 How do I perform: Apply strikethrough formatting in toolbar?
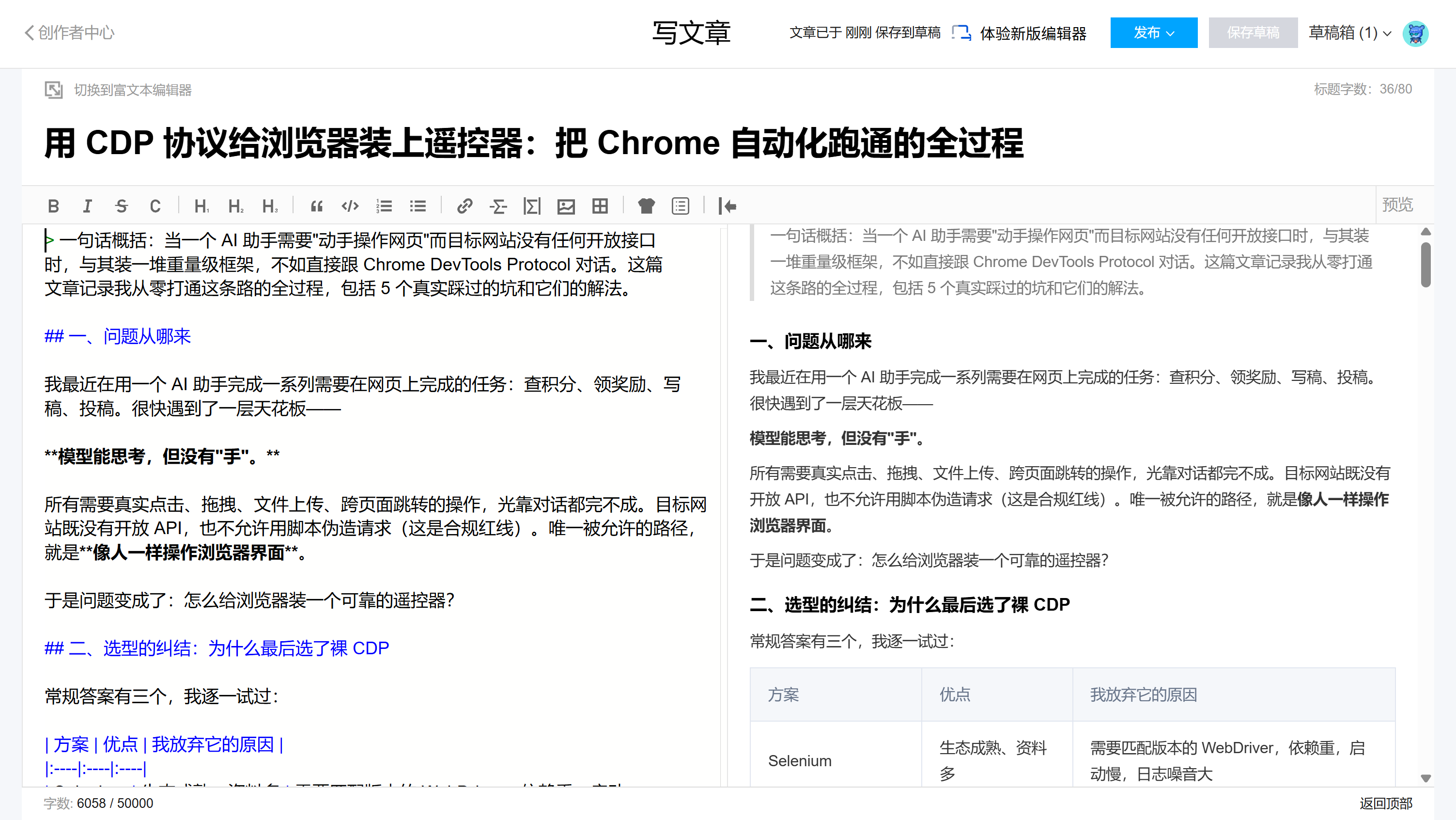click(x=122, y=206)
